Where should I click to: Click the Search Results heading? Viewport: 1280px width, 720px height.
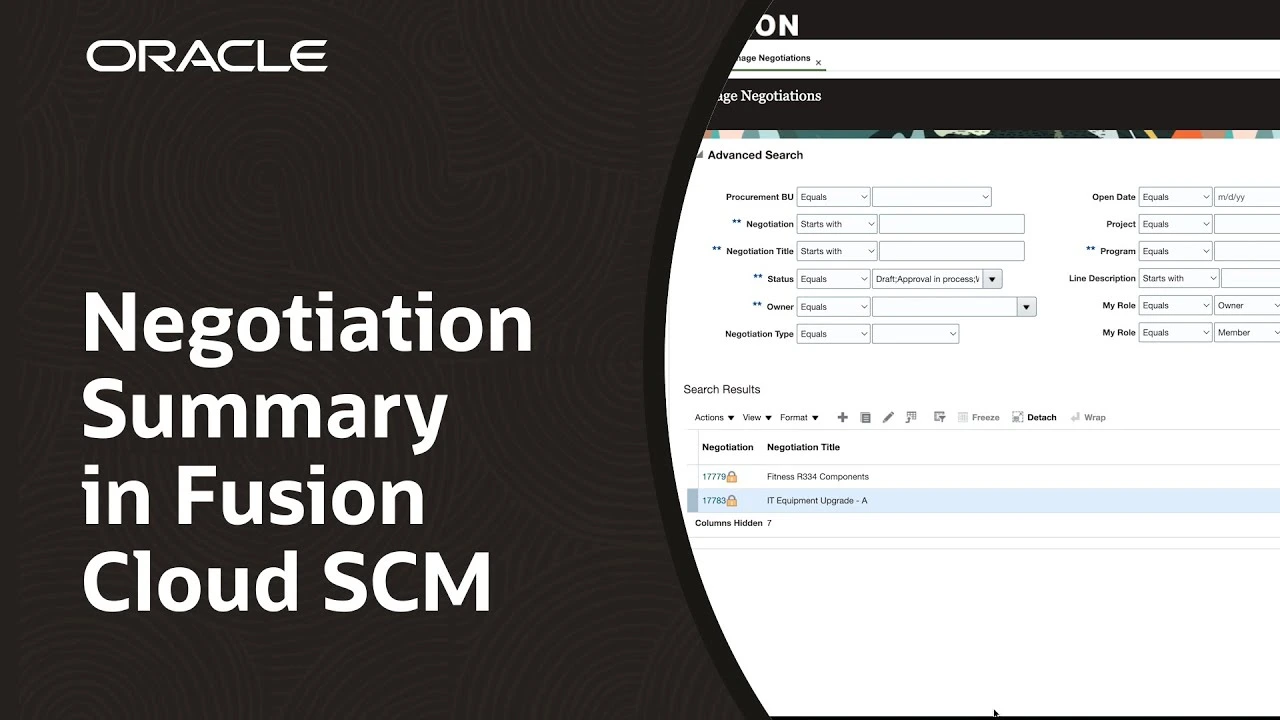[721, 389]
